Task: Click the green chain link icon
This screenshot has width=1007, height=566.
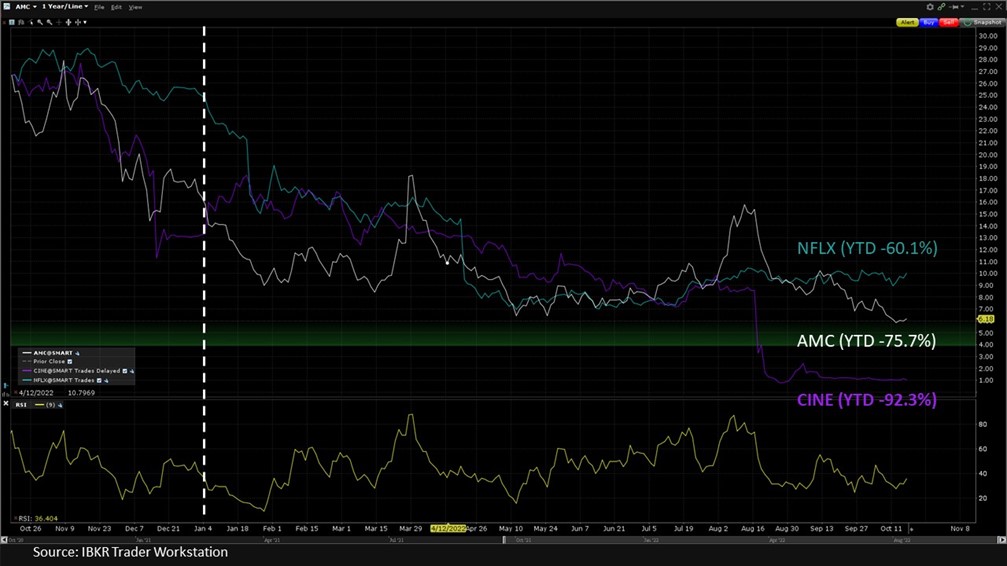Action: [941, 7]
